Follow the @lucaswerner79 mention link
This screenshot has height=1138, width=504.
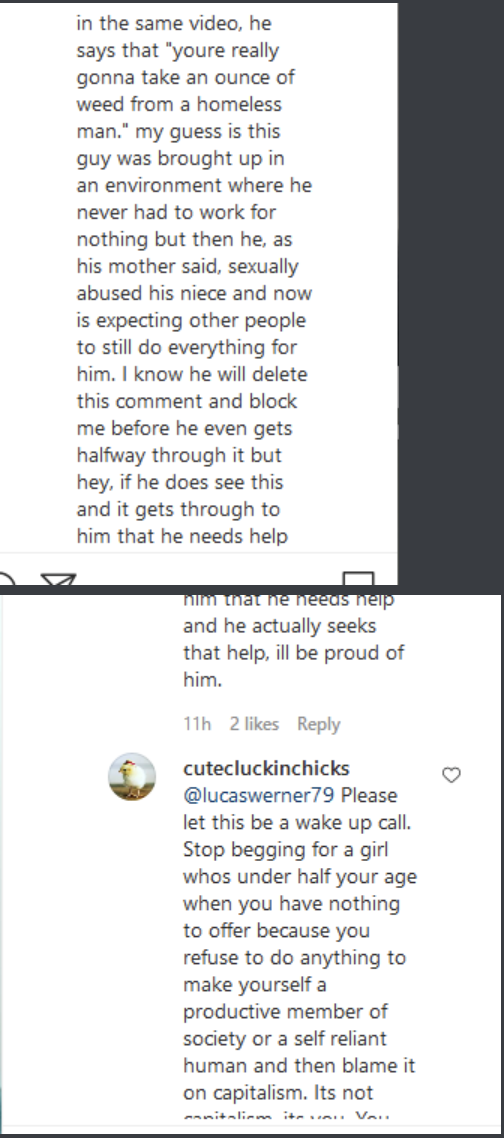click(259, 795)
